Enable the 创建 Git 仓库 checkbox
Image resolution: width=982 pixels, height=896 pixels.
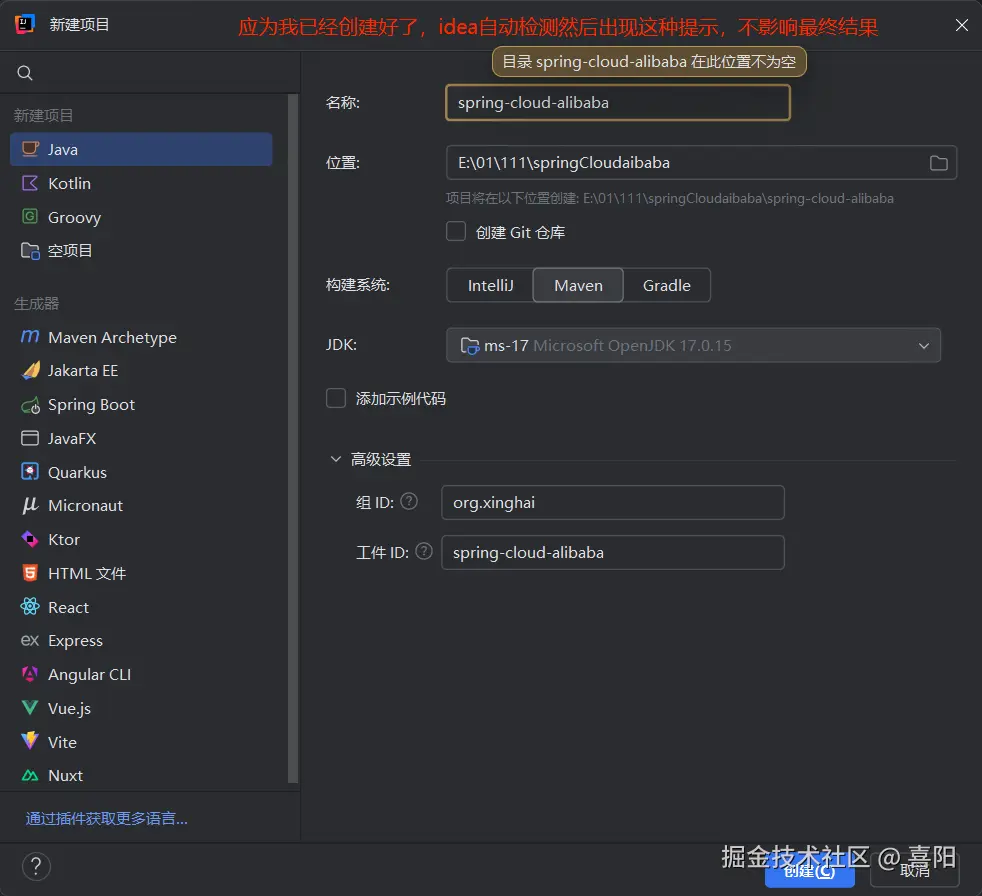click(455, 231)
